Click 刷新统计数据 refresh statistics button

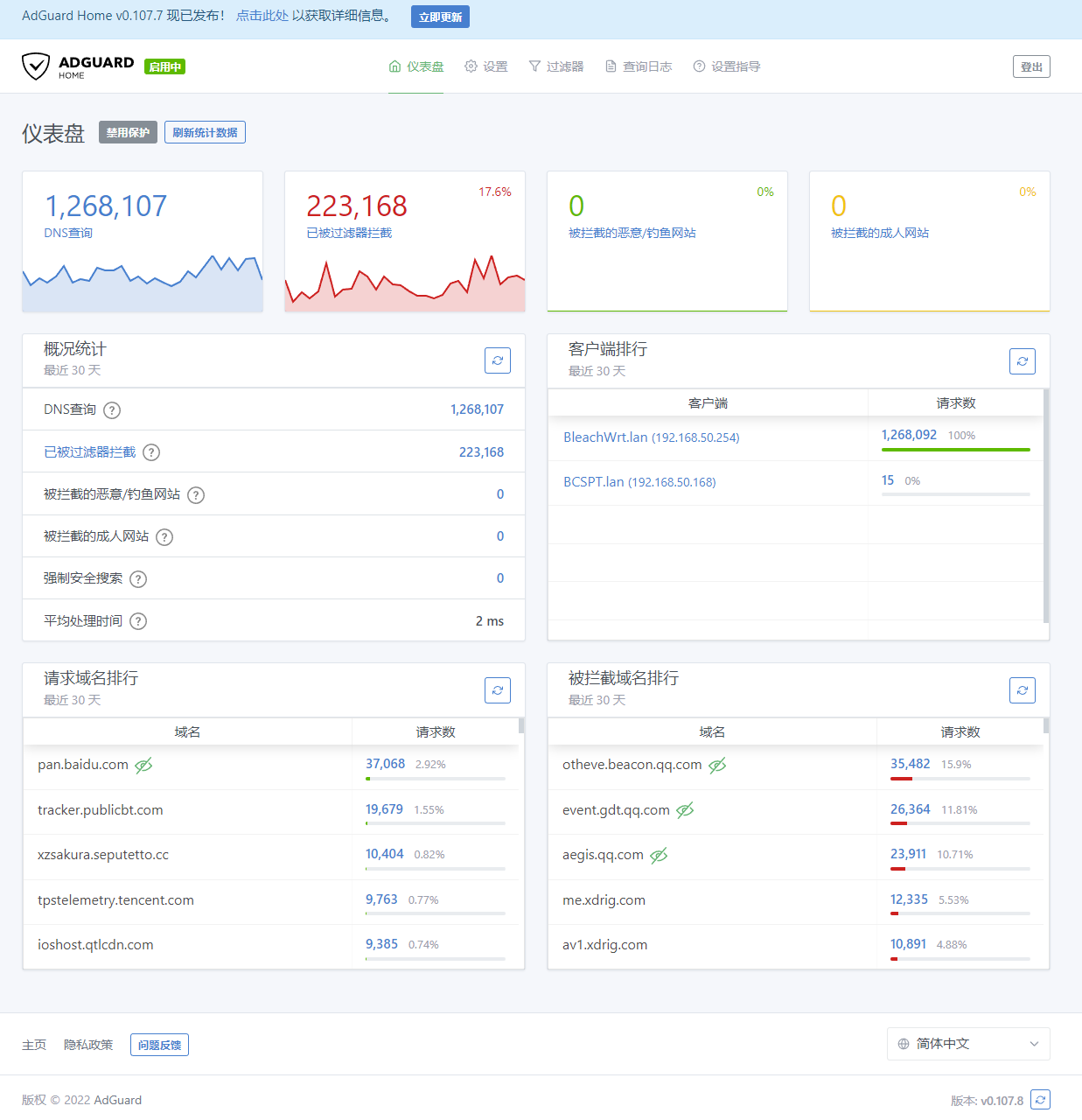tap(205, 132)
